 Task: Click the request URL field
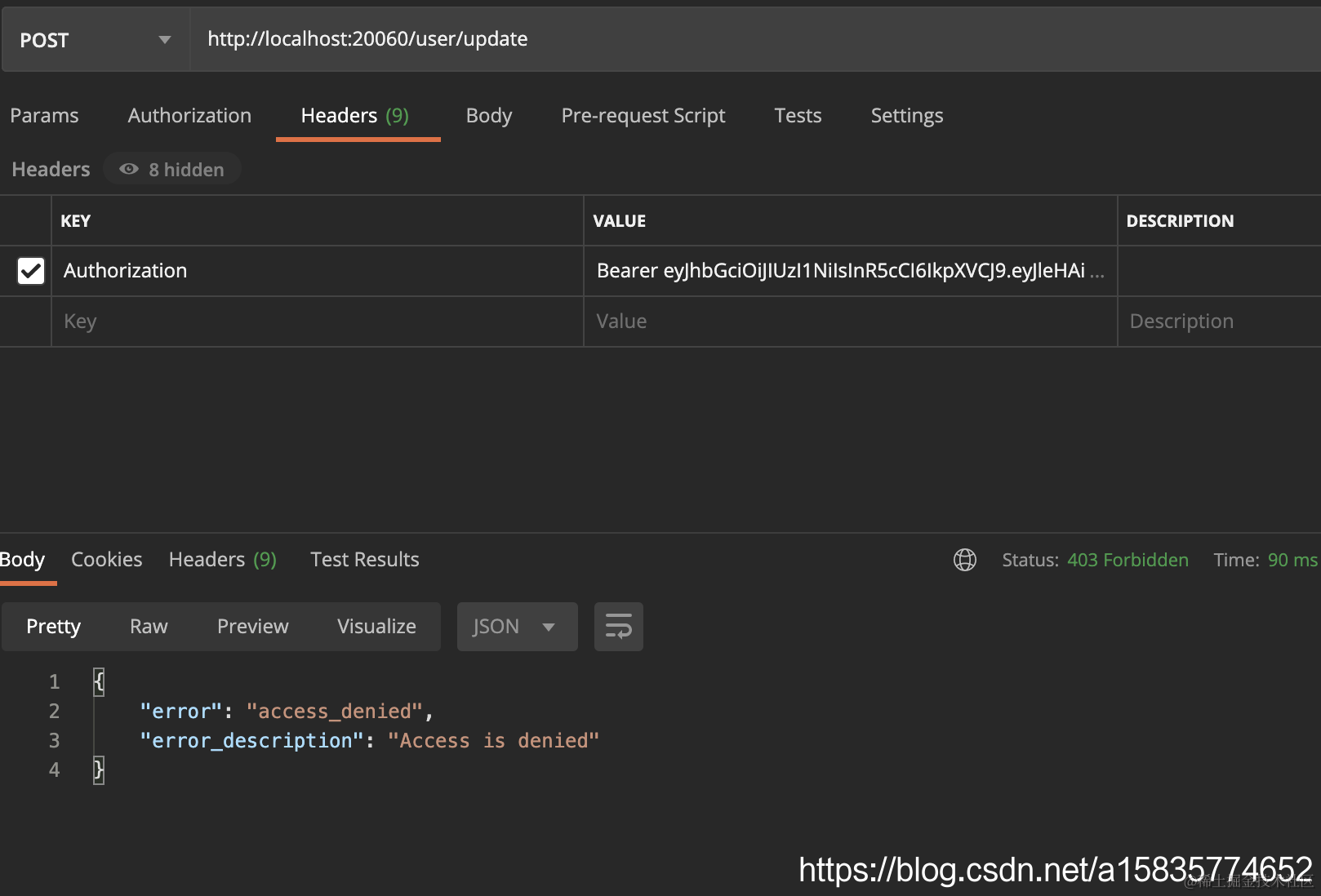[755, 40]
